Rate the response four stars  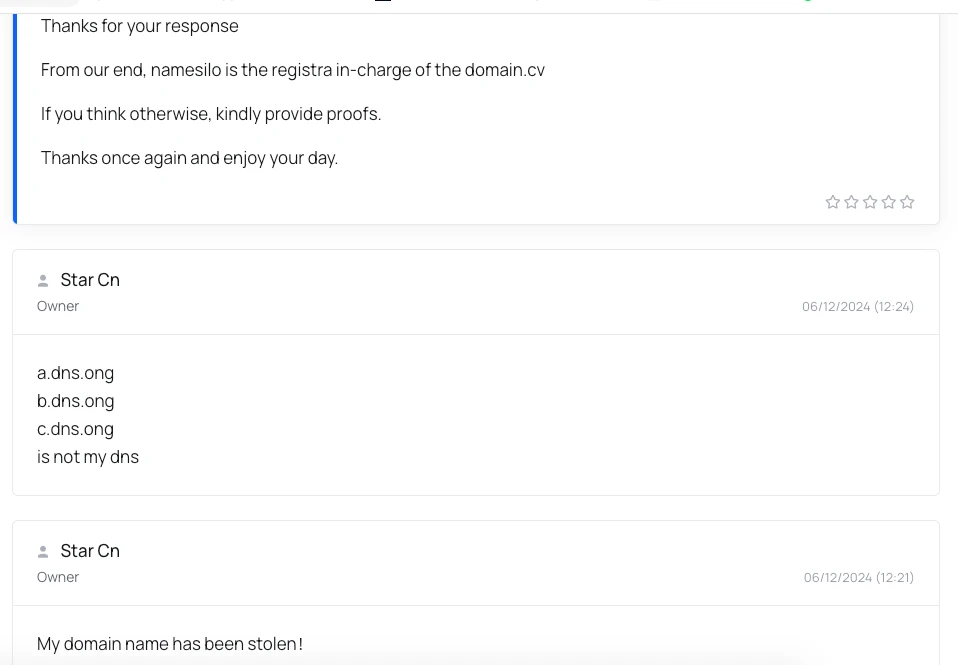[x=889, y=202]
